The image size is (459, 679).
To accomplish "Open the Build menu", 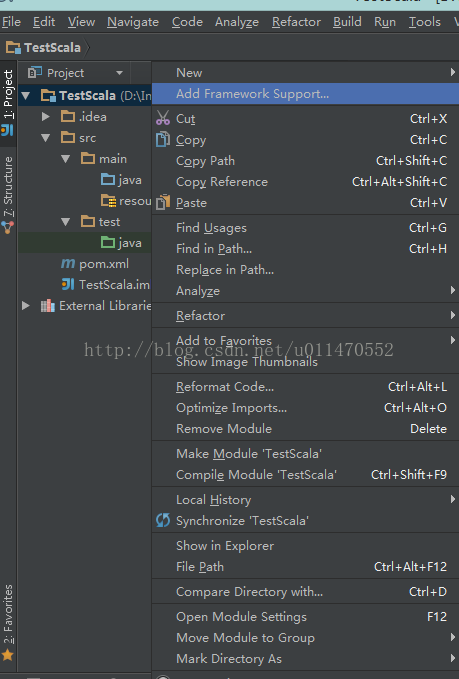I will coord(347,22).
